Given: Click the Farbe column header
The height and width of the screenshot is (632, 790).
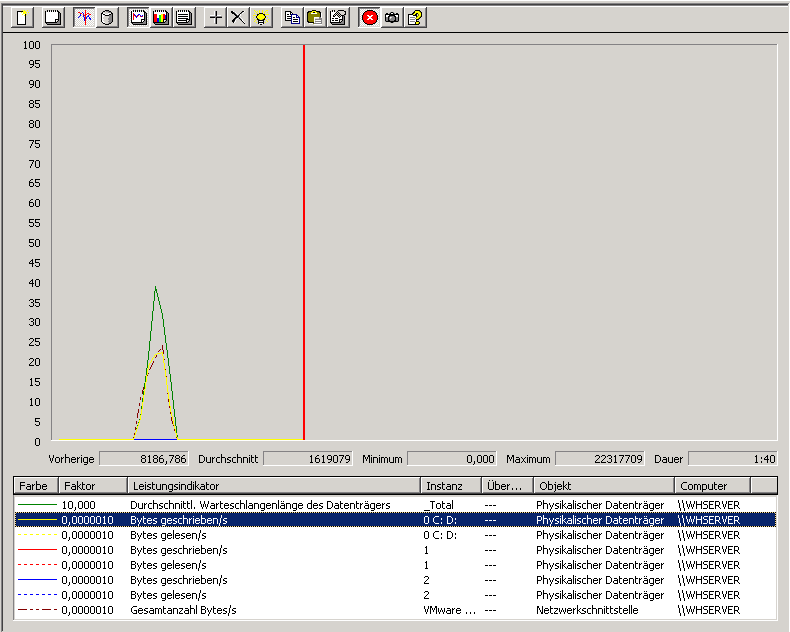Looking at the screenshot, I should 36,486.
